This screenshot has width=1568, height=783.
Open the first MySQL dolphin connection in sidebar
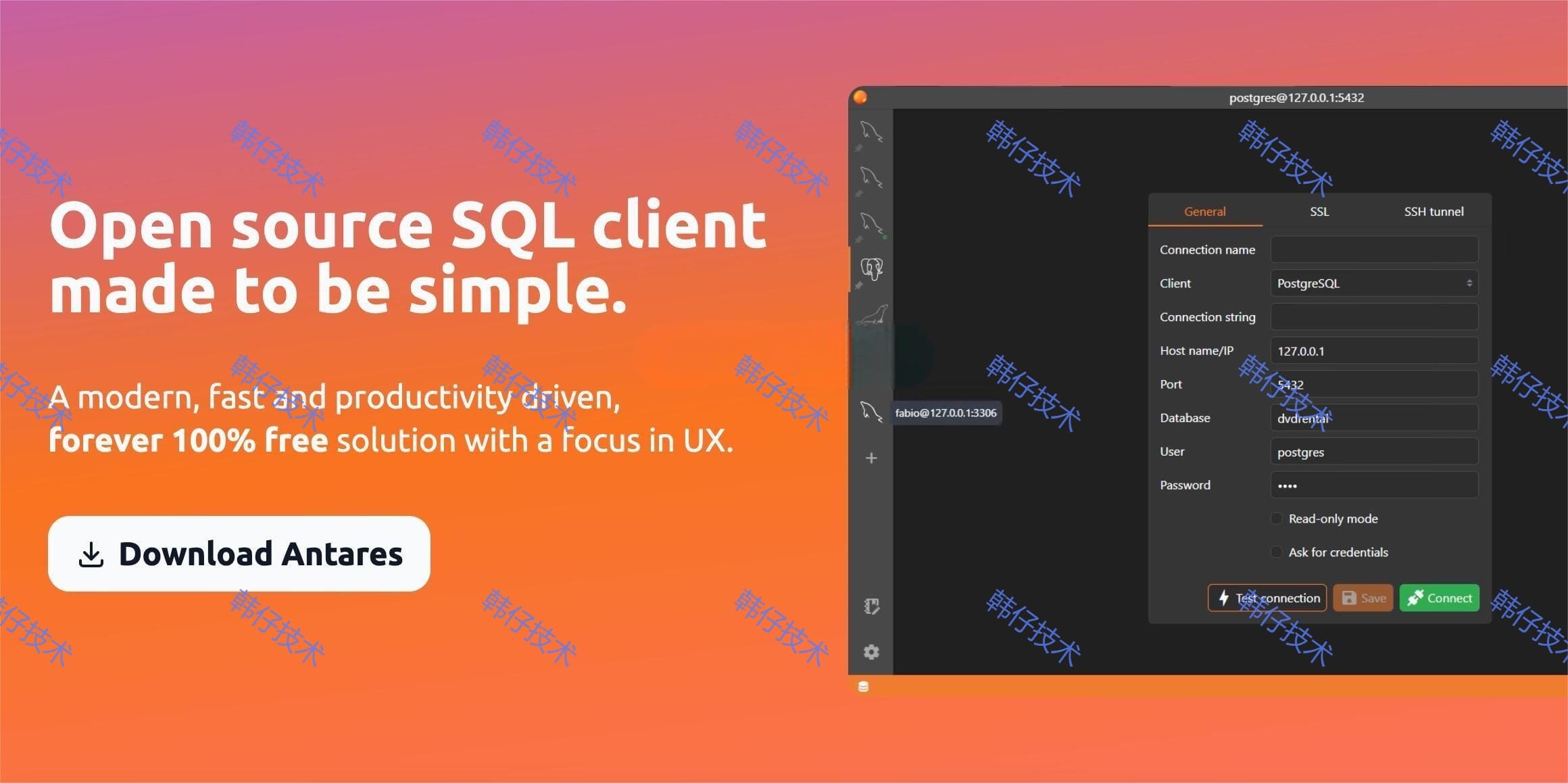(871, 131)
